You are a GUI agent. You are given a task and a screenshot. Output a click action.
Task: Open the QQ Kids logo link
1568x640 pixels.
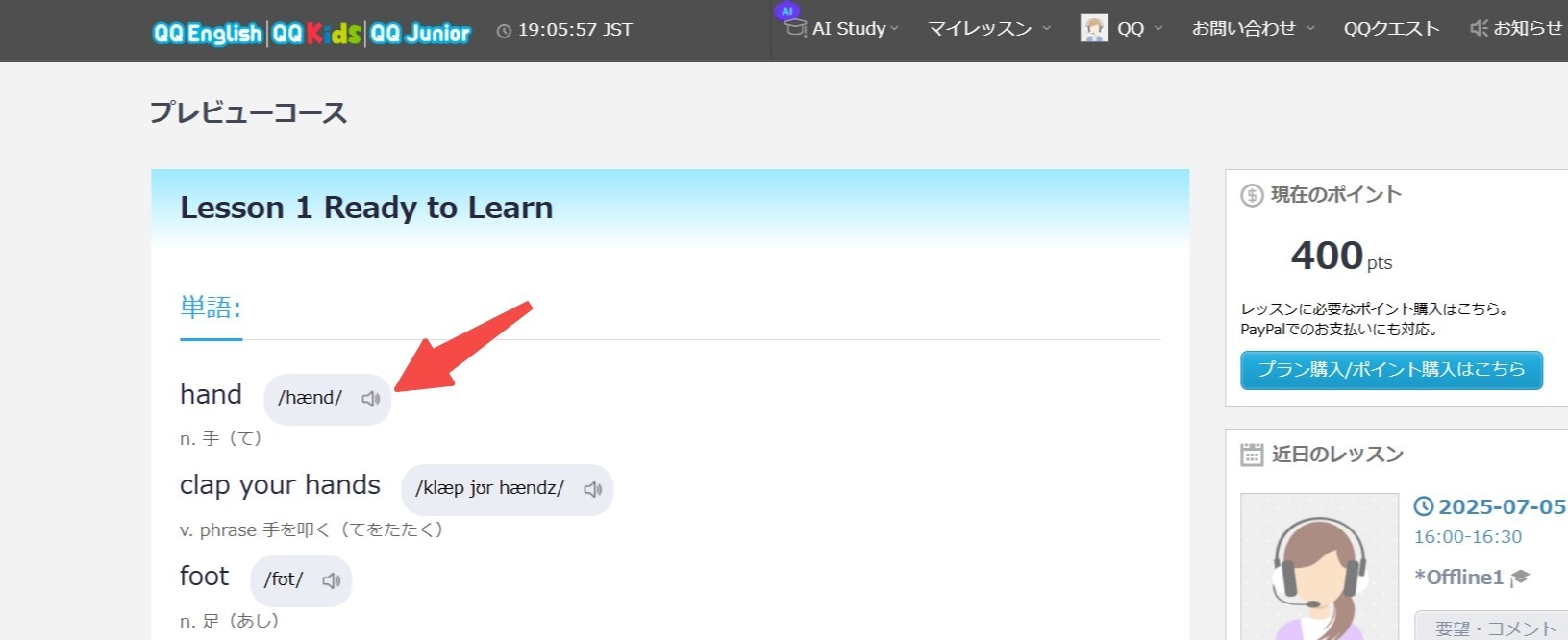316,34
